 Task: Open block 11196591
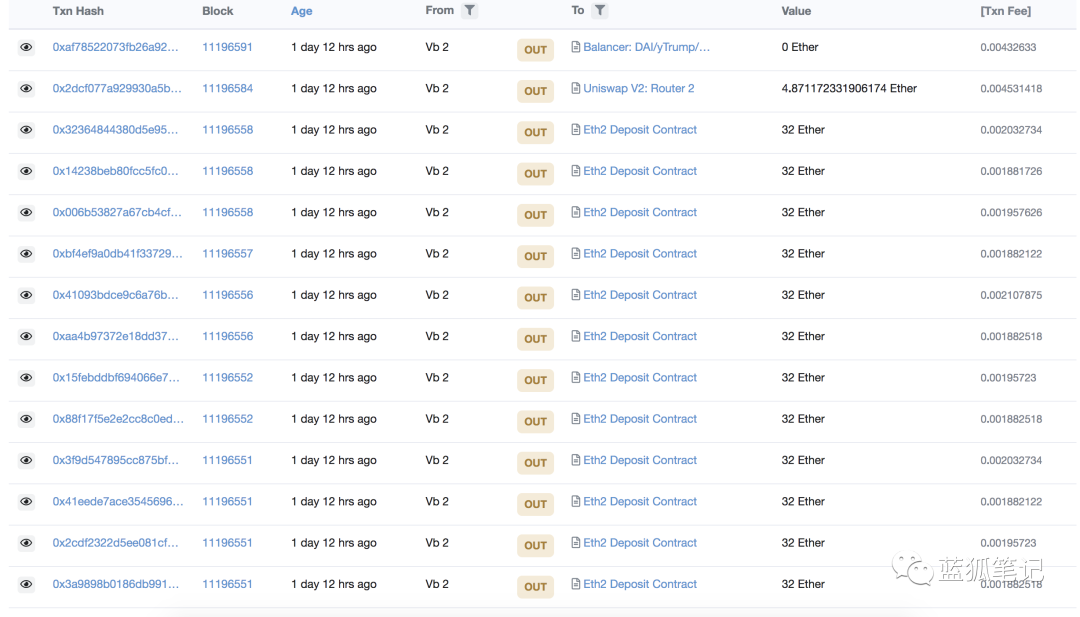pos(227,48)
